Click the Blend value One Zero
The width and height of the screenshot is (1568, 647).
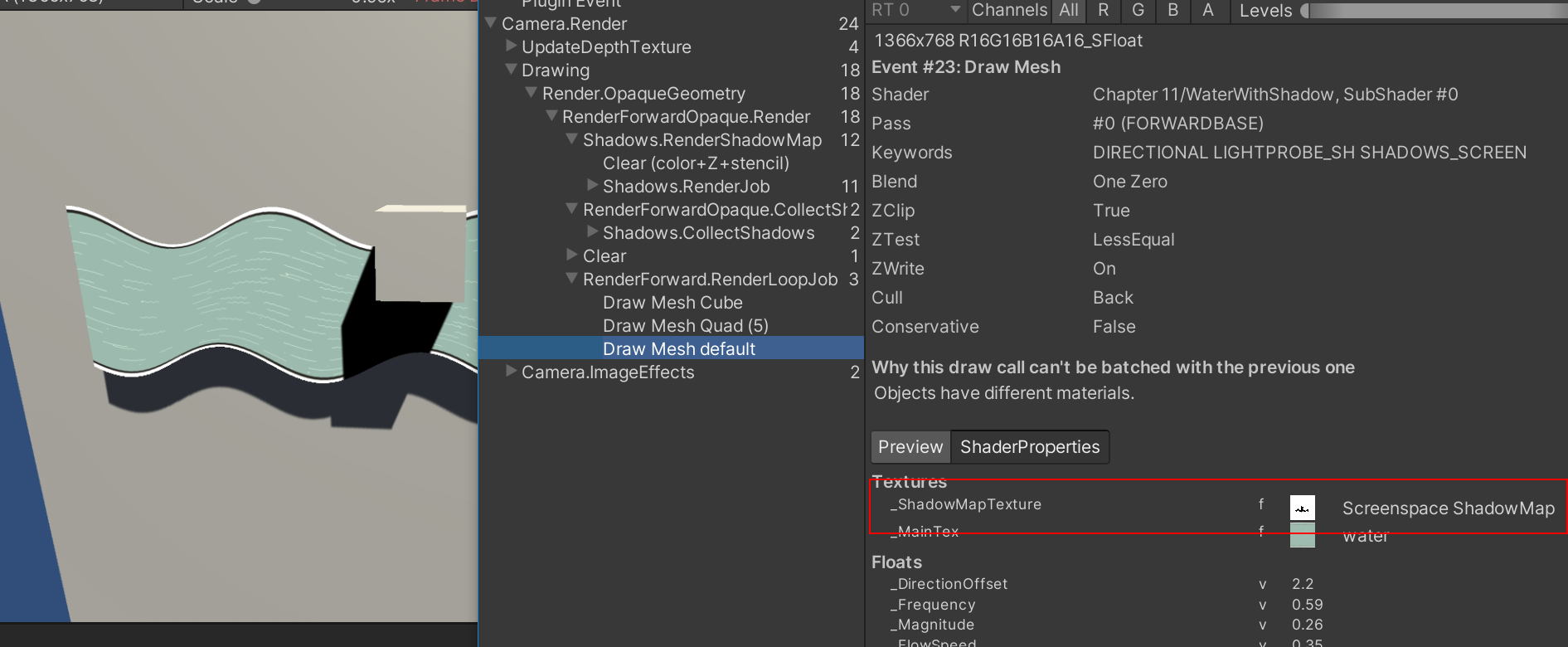click(1130, 182)
